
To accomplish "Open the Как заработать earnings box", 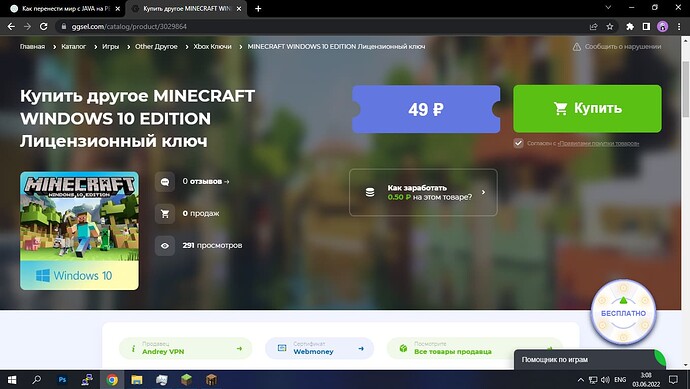I will point(423,192).
